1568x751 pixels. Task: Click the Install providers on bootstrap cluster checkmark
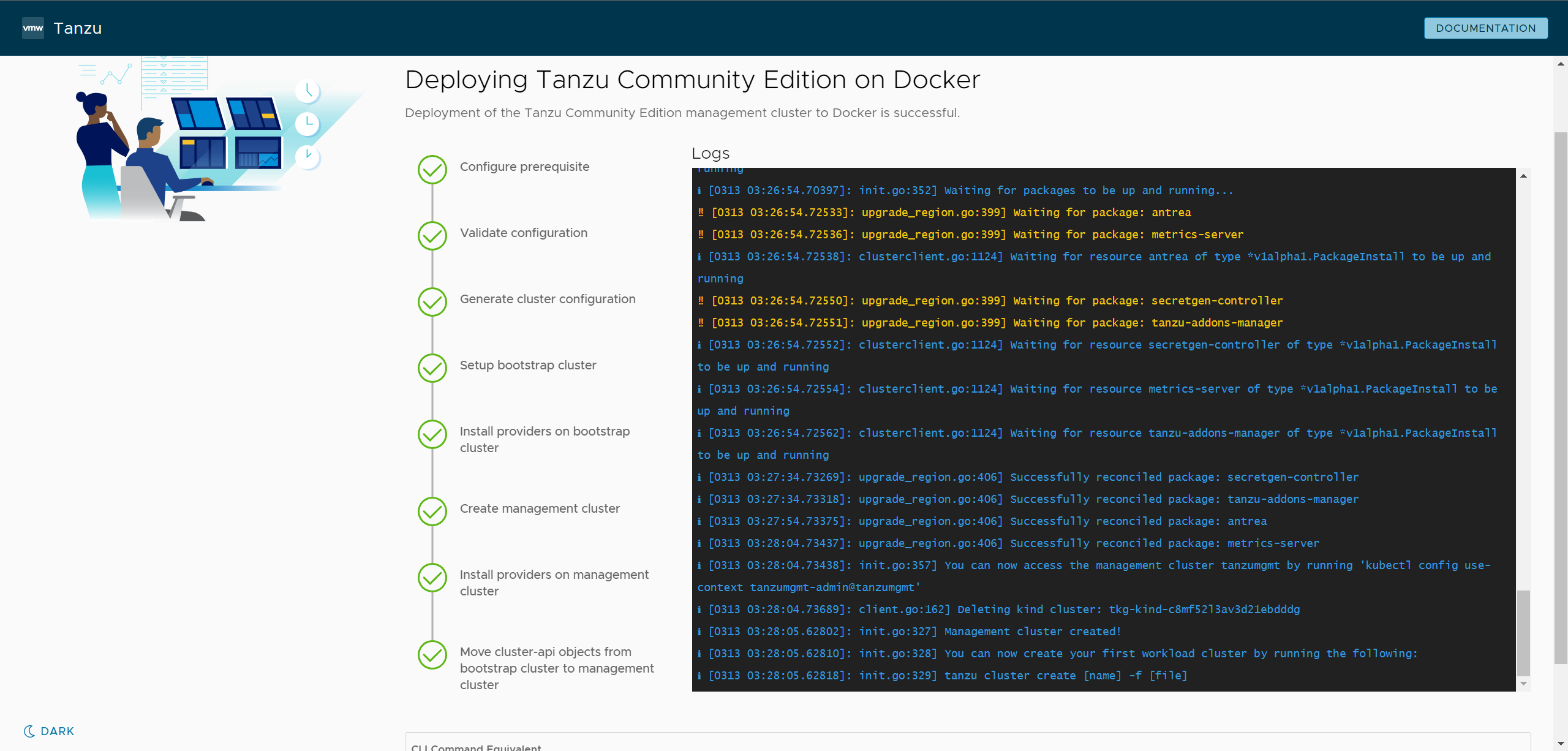click(x=432, y=434)
